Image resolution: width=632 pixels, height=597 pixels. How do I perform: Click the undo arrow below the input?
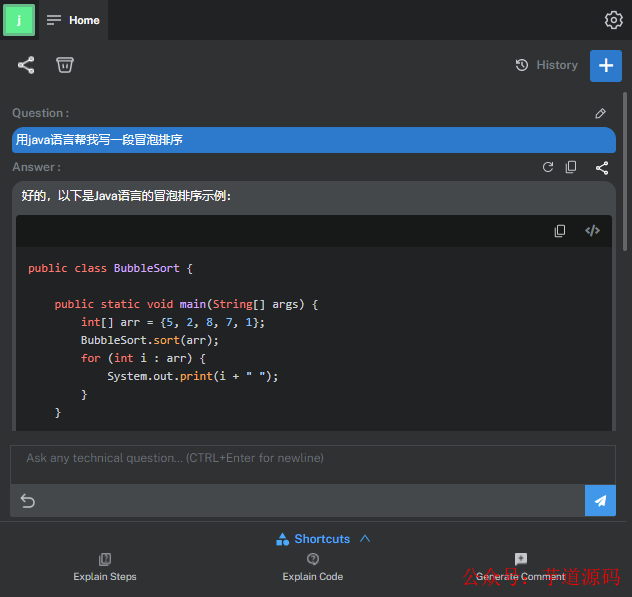coord(28,501)
